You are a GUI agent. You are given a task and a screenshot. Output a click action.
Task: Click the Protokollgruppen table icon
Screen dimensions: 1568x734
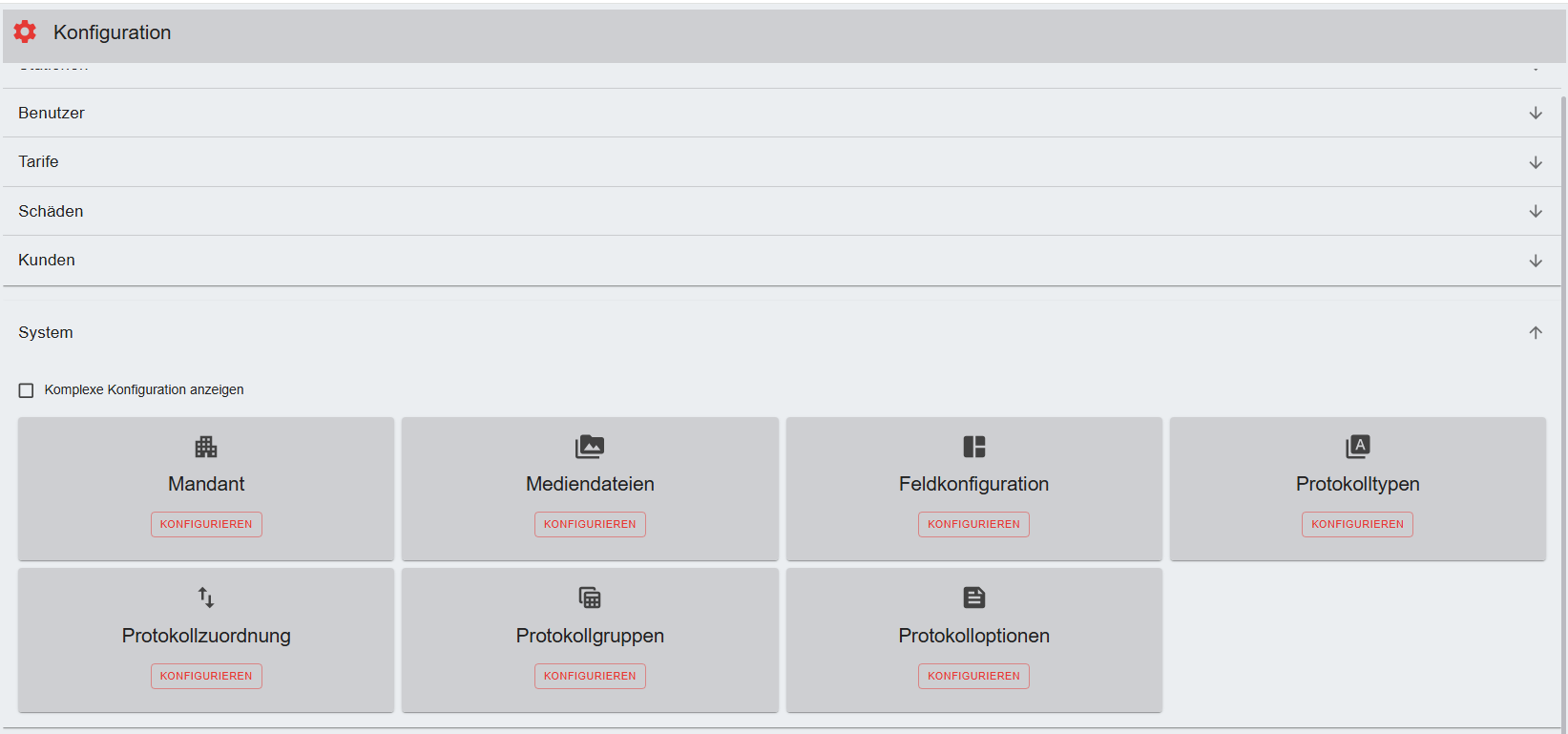pyautogui.click(x=590, y=598)
